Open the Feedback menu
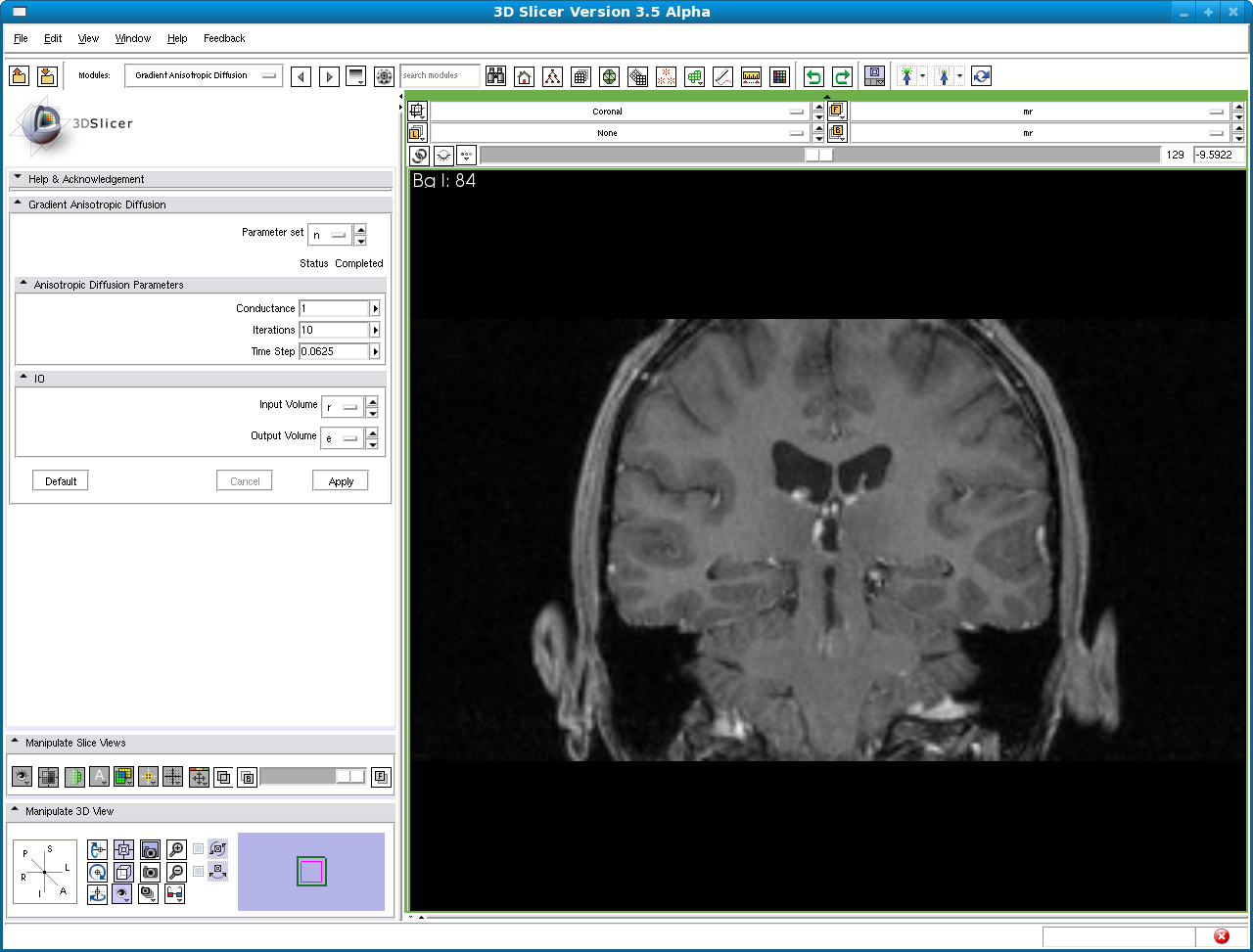This screenshot has height=952, width=1253. click(x=224, y=38)
